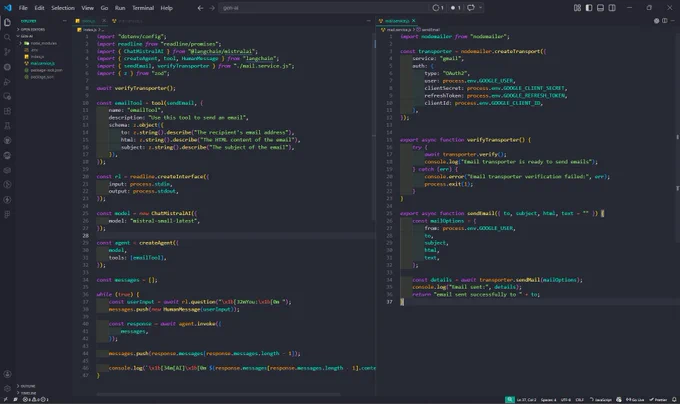Image resolution: width=680 pixels, height=404 pixels.
Task: Click the Ln 37, Col 2 cursor position
Action: tap(526, 400)
